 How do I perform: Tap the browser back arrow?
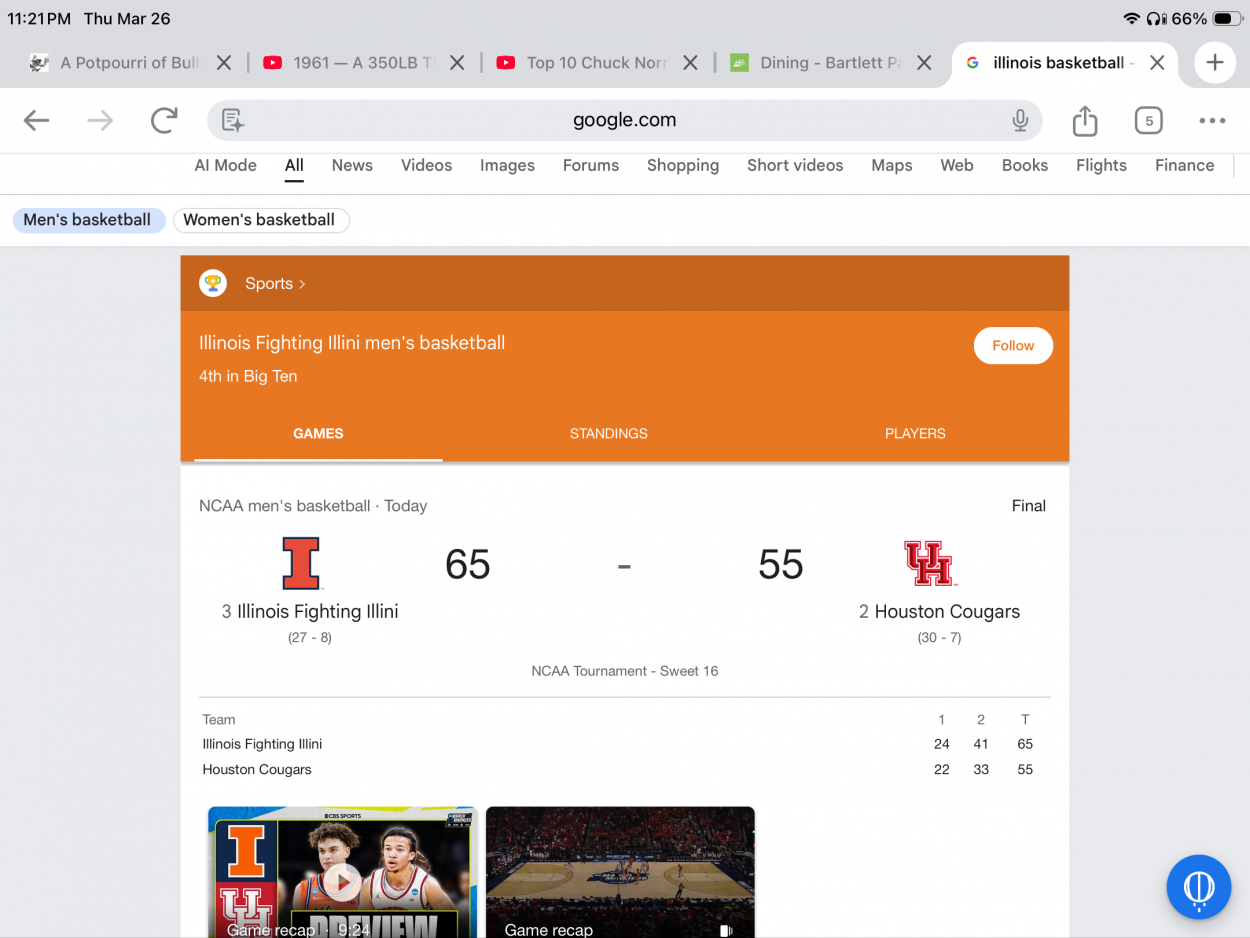(37, 121)
